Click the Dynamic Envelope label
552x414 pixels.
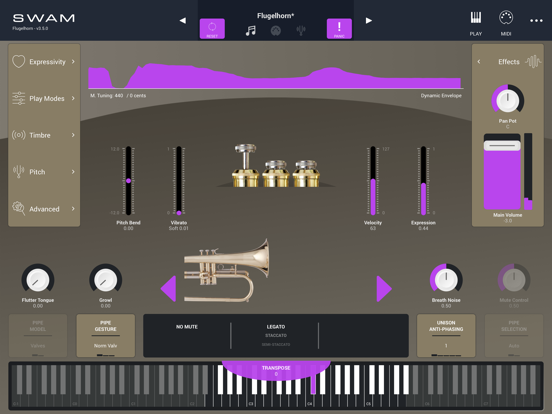click(x=441, y=95)
